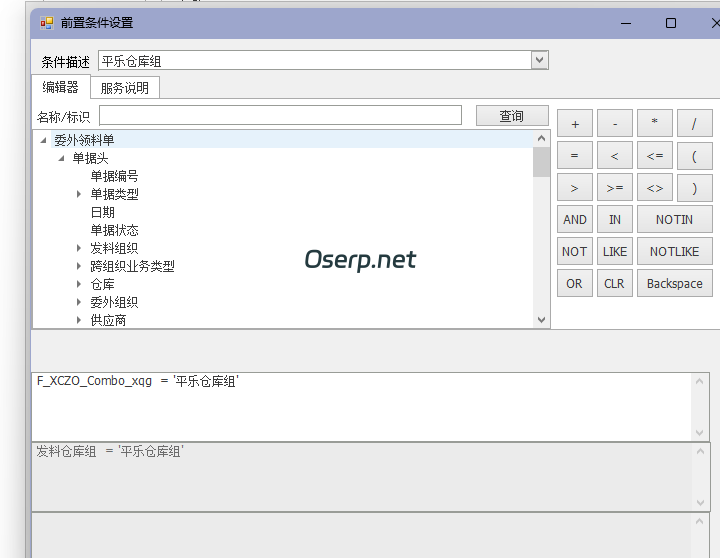The image size is (720, 558).
Task: Switch to the 服务说明 tab
Action: click(124, 88)
